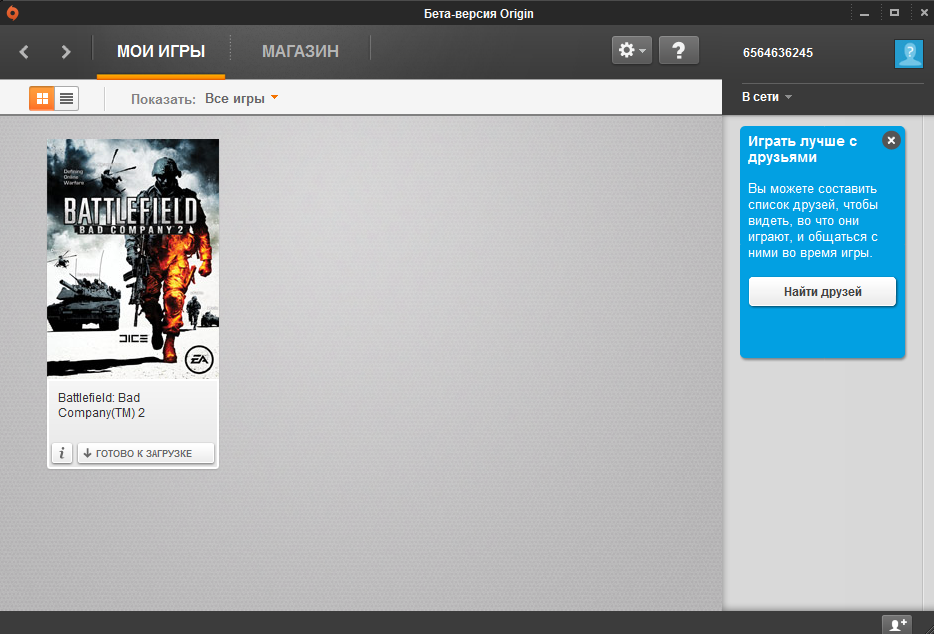Maximize the Origin window
Screen dimensions: 934x634
pos(894,13)
